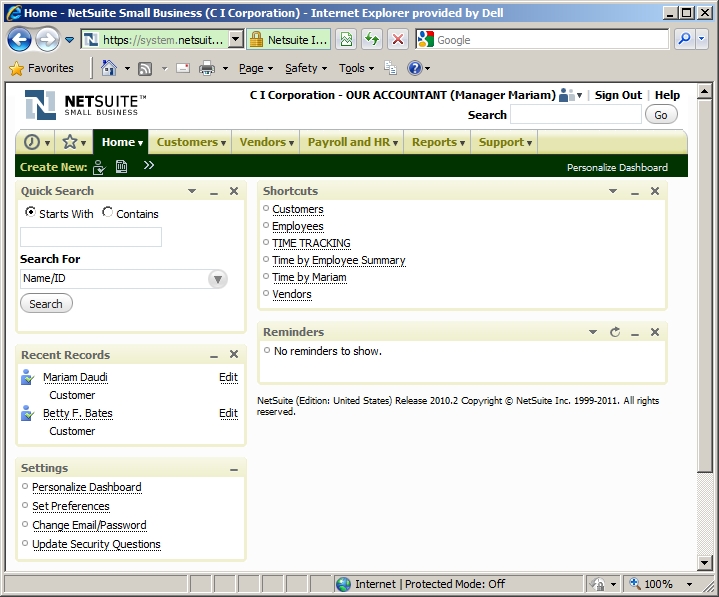Click the Change Role people icon

567,95
